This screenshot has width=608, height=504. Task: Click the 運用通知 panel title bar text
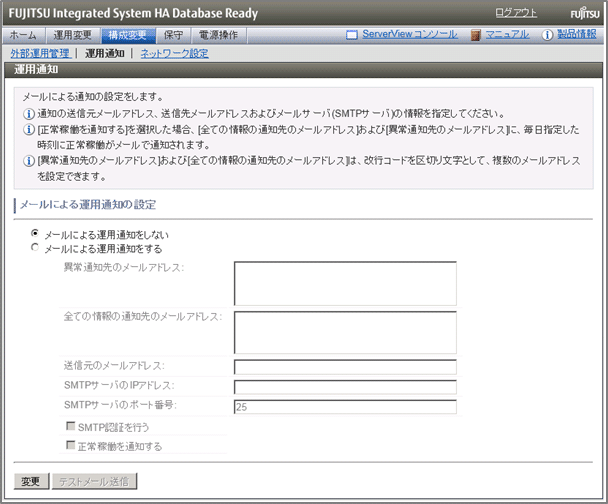(x=36, y=69)
